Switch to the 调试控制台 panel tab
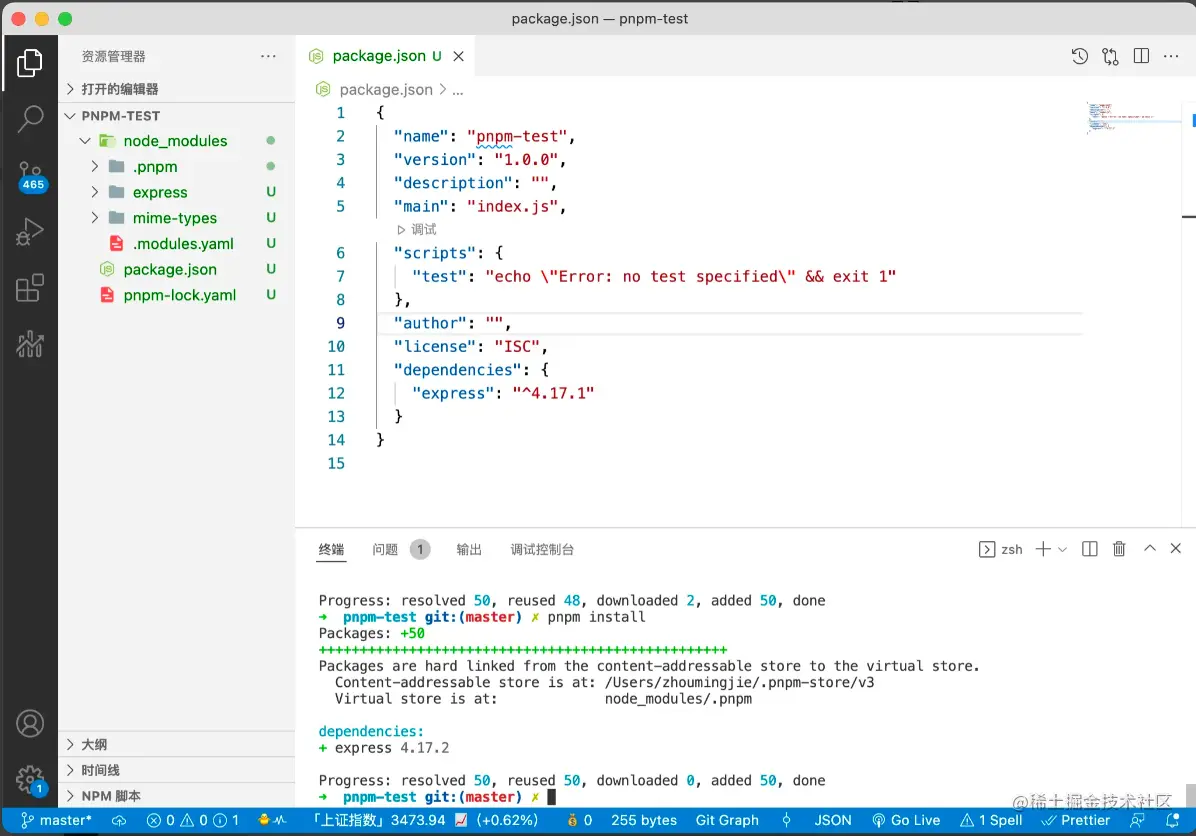The height and width of the screenshot is (836, 1196). 542,549
